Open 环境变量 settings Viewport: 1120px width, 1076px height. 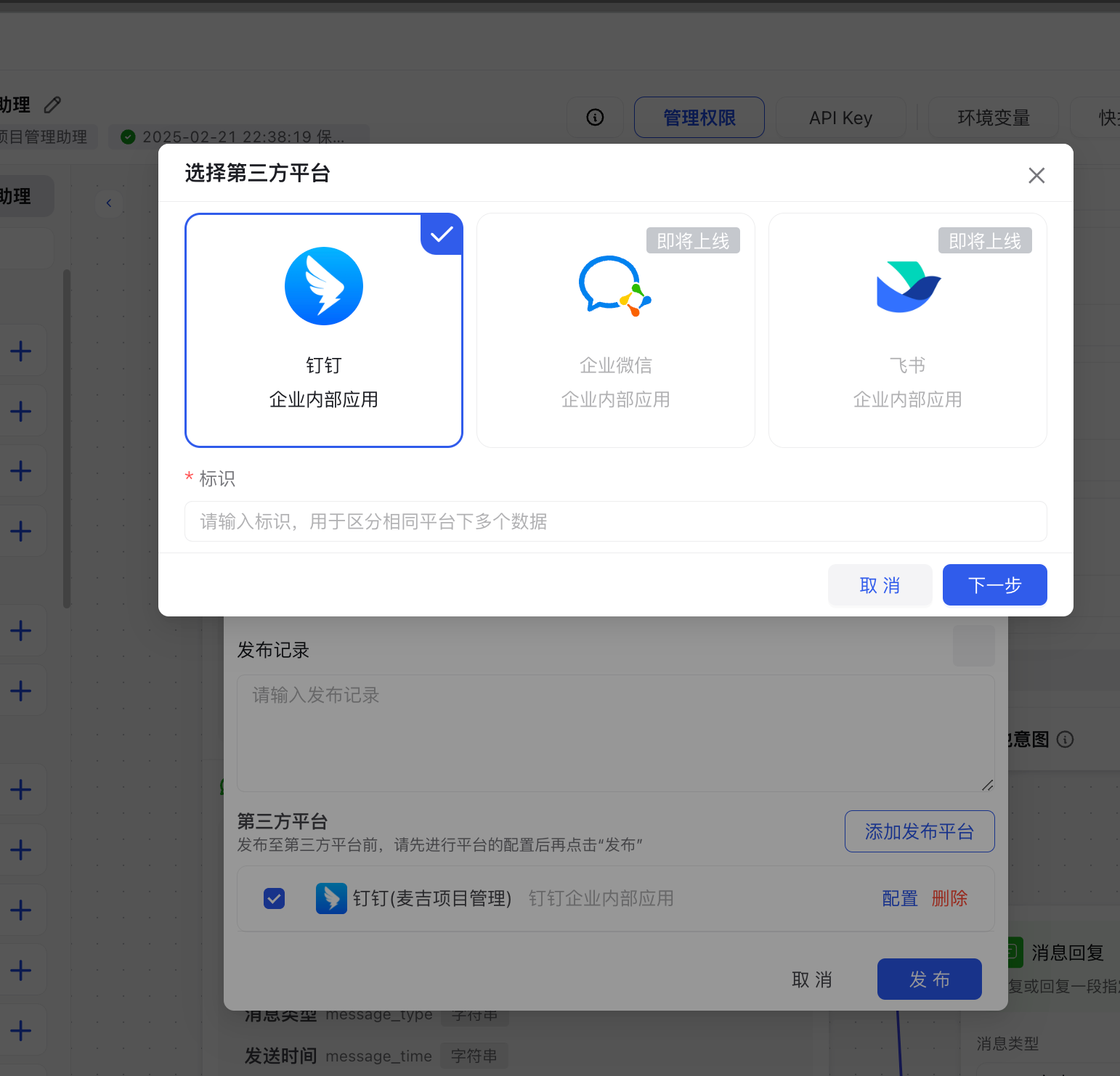coord(994,118)
